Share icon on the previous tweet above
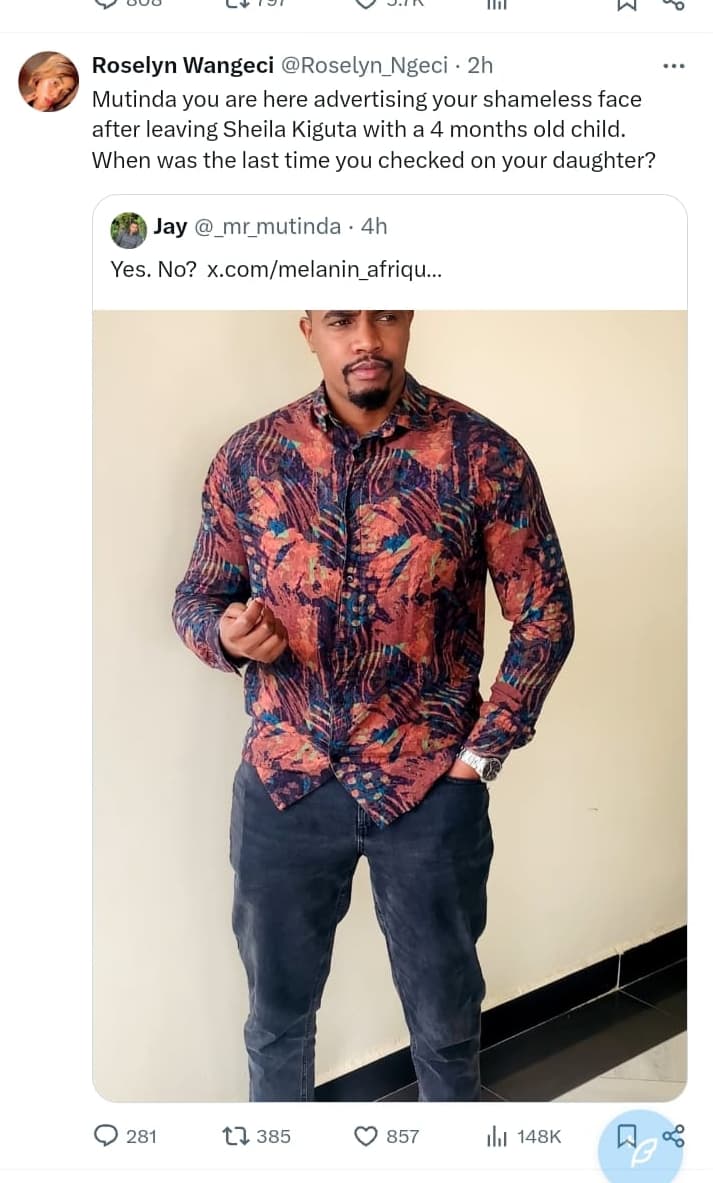 (x=673, y=5)
